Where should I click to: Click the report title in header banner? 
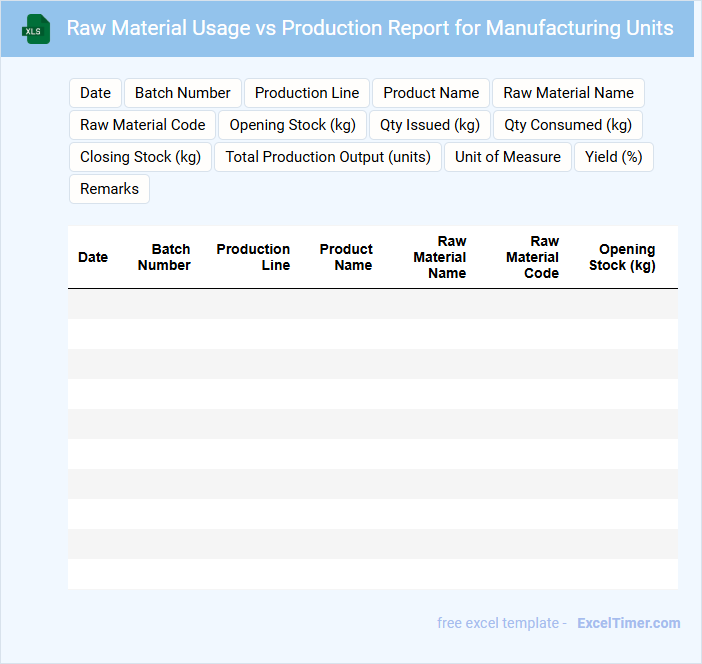coord(369,28)
